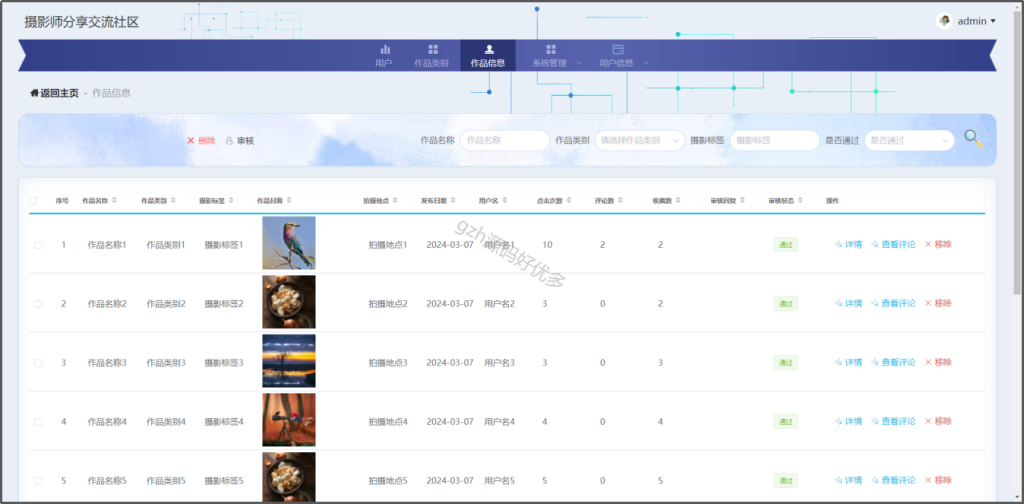Click the 通过 status tag in row 2
The image size is (1024, 504).
click(786, 304)
